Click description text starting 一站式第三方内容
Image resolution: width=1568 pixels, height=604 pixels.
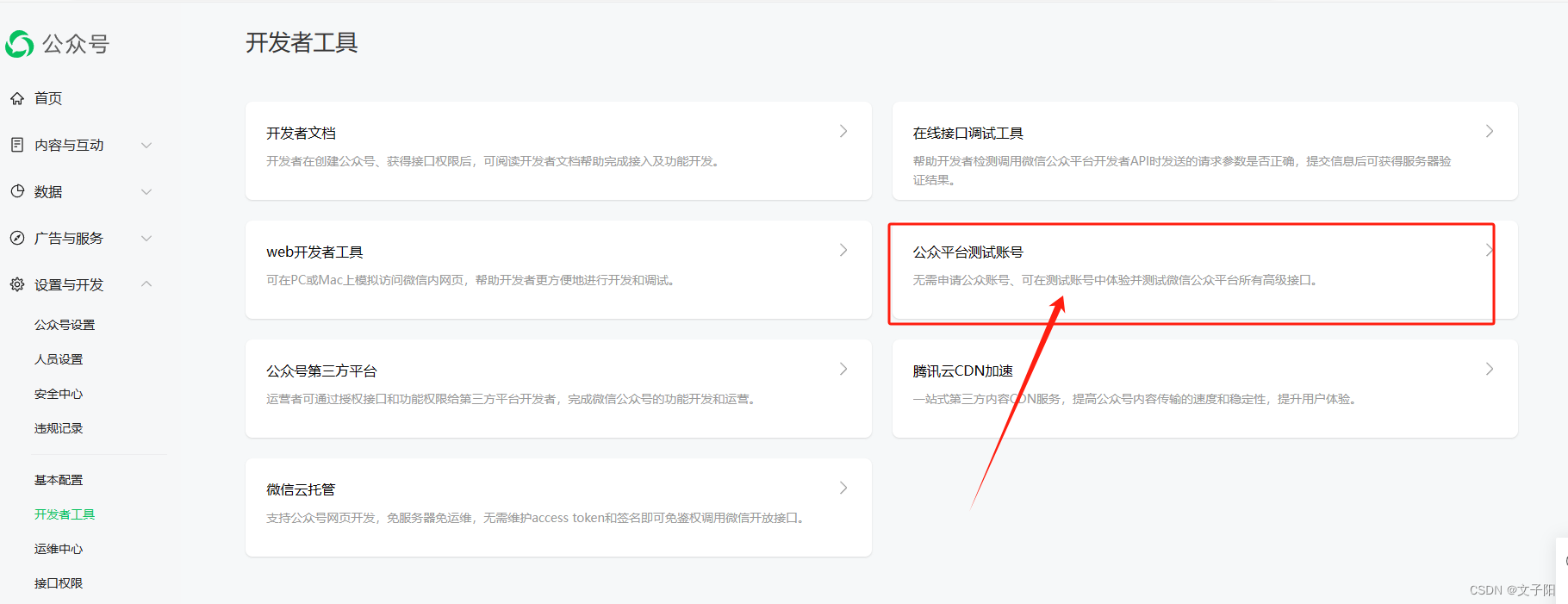1136,399
